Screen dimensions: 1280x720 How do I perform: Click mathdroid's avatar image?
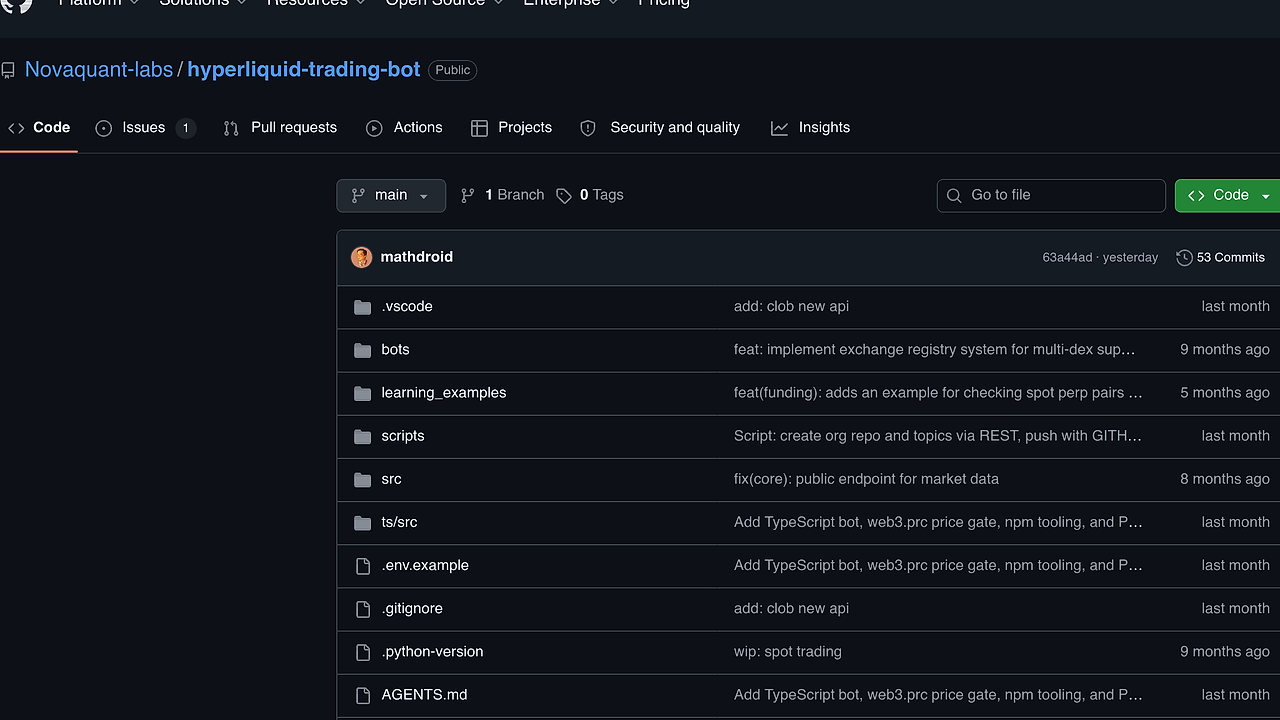pyautogui.click(x=361, y=257)
